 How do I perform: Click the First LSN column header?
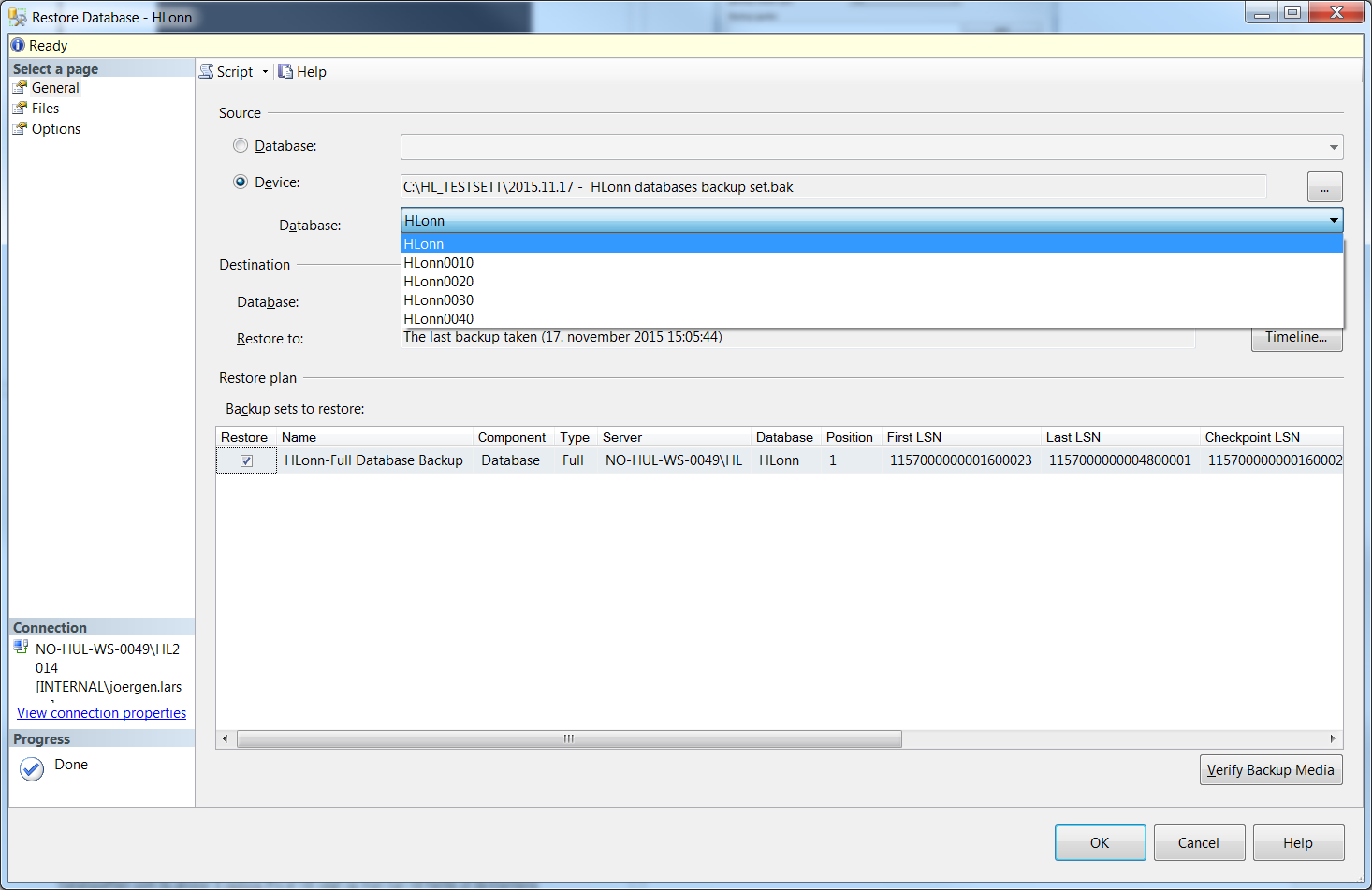click(x=961, y=437)
